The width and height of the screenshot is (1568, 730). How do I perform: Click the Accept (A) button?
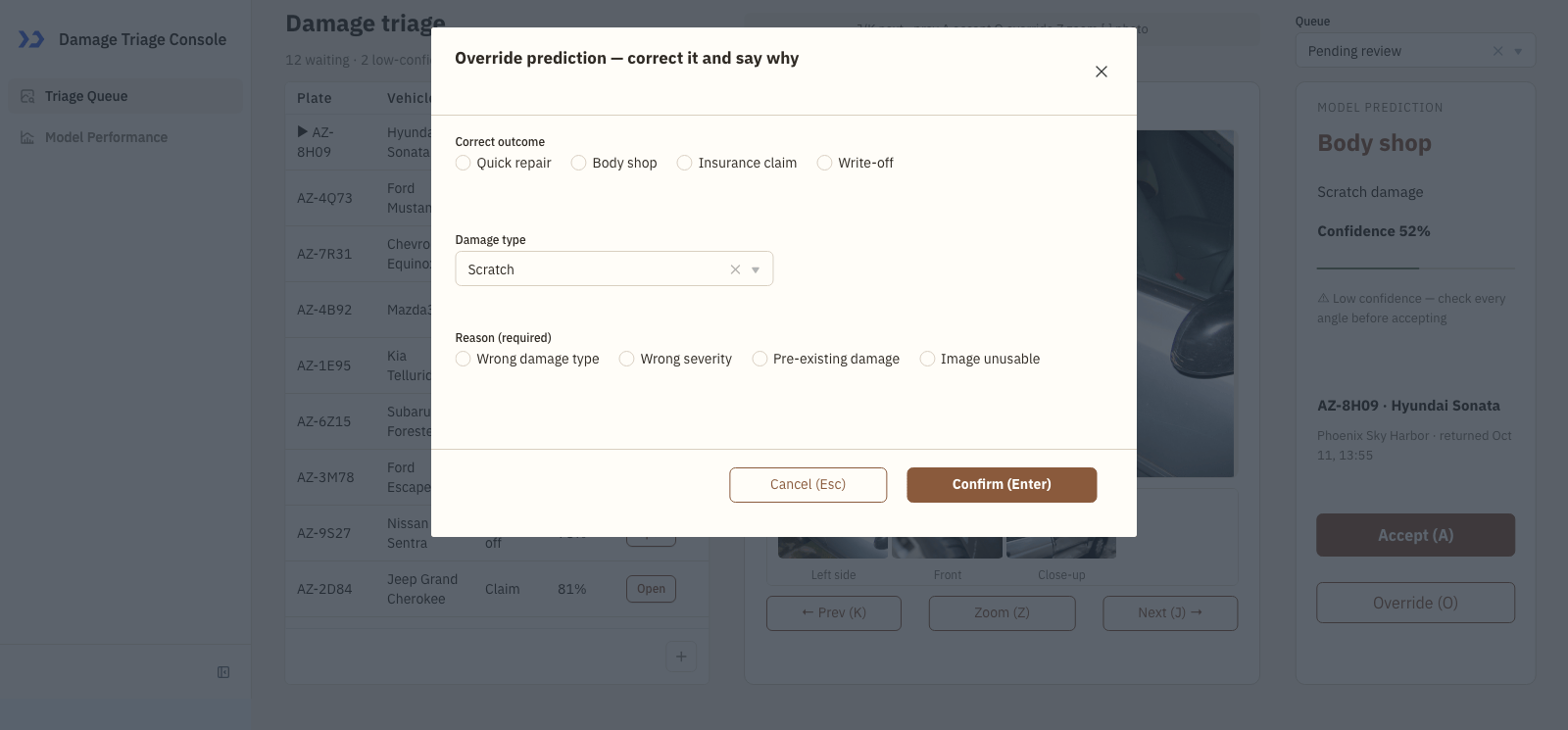[1416, 535]
